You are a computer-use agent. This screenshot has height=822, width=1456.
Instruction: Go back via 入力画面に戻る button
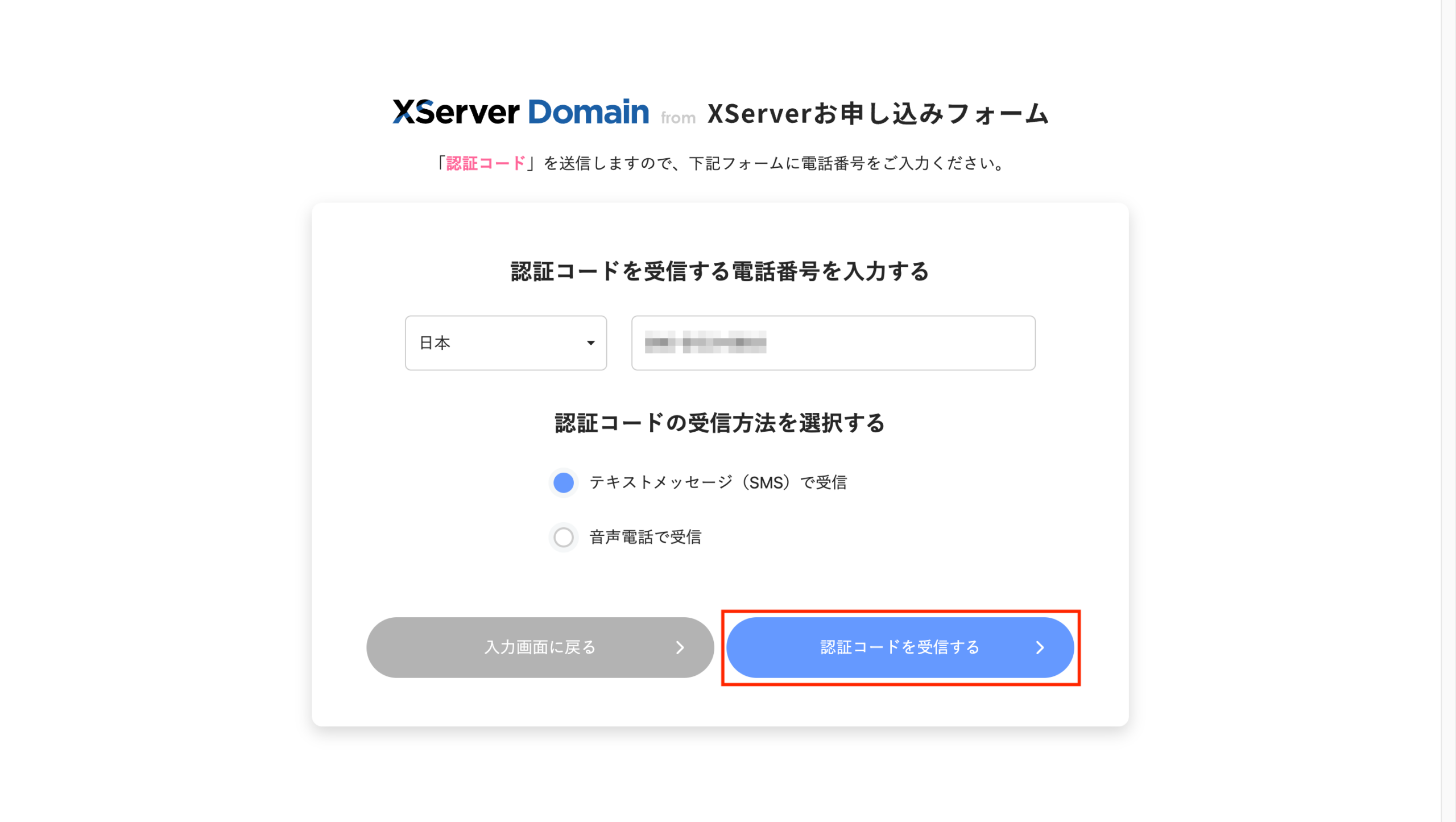540,647
